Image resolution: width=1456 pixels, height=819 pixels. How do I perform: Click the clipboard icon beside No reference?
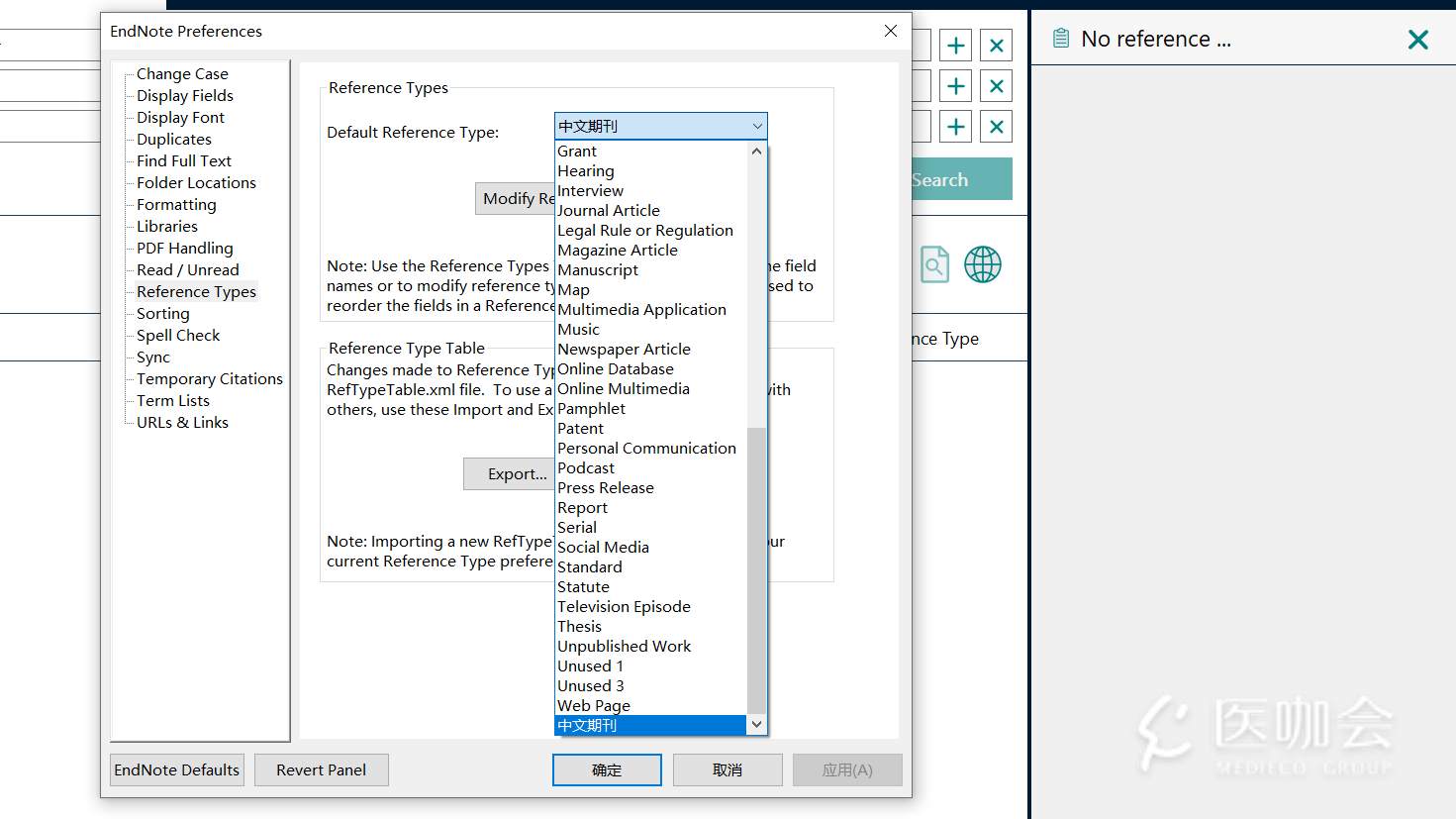[x=1061, y=39]
